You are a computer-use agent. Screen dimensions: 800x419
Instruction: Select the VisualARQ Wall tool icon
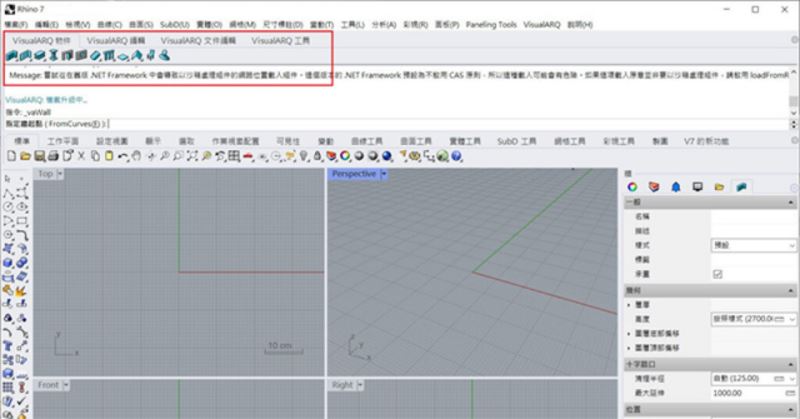pos(11,56)
